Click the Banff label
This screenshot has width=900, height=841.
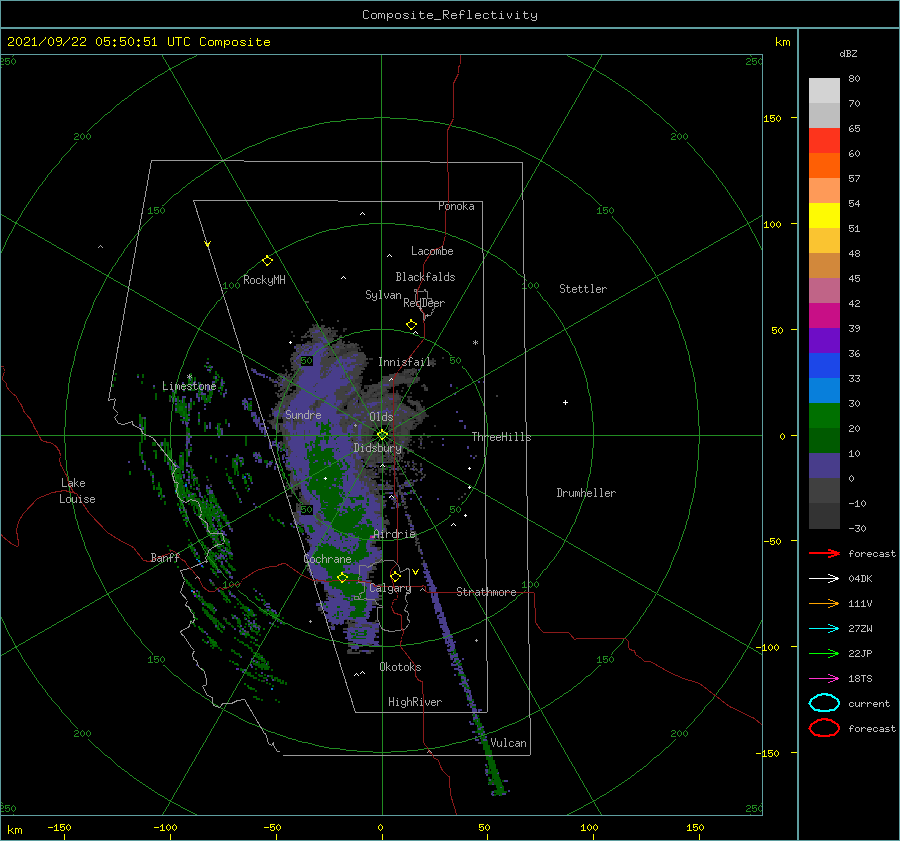click(165, 557)
